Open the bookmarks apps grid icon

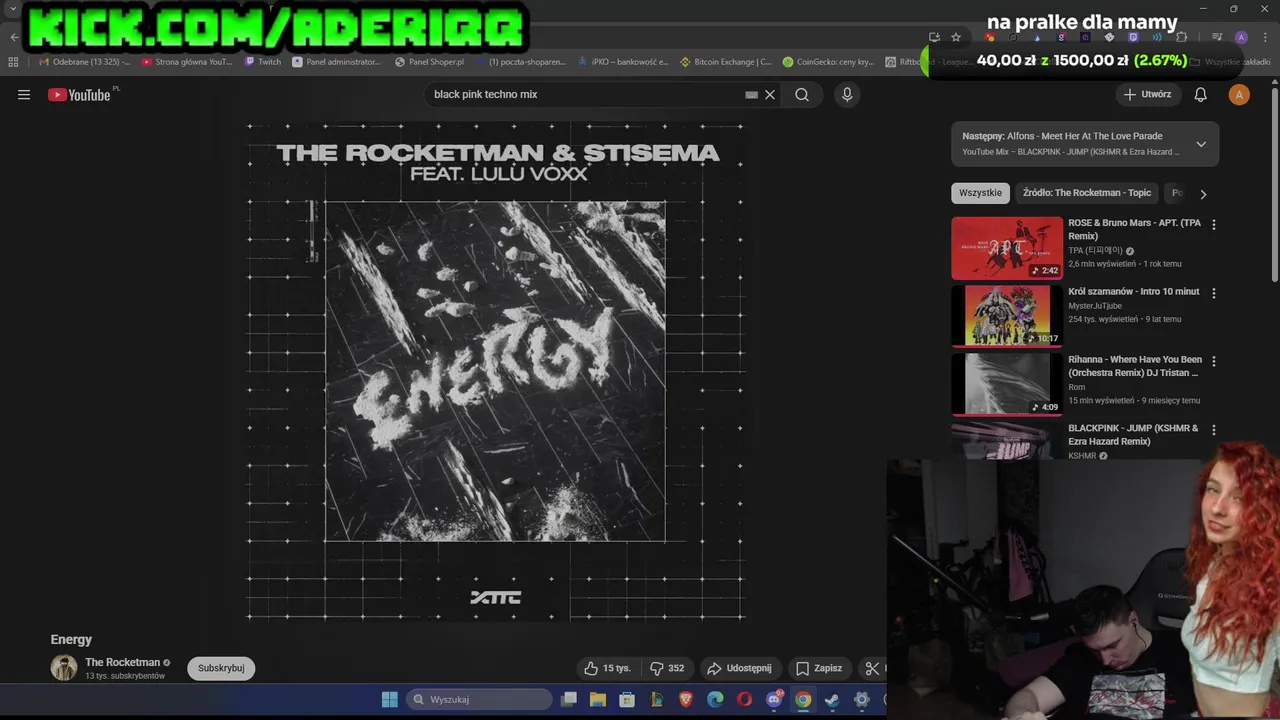point(13,62)
